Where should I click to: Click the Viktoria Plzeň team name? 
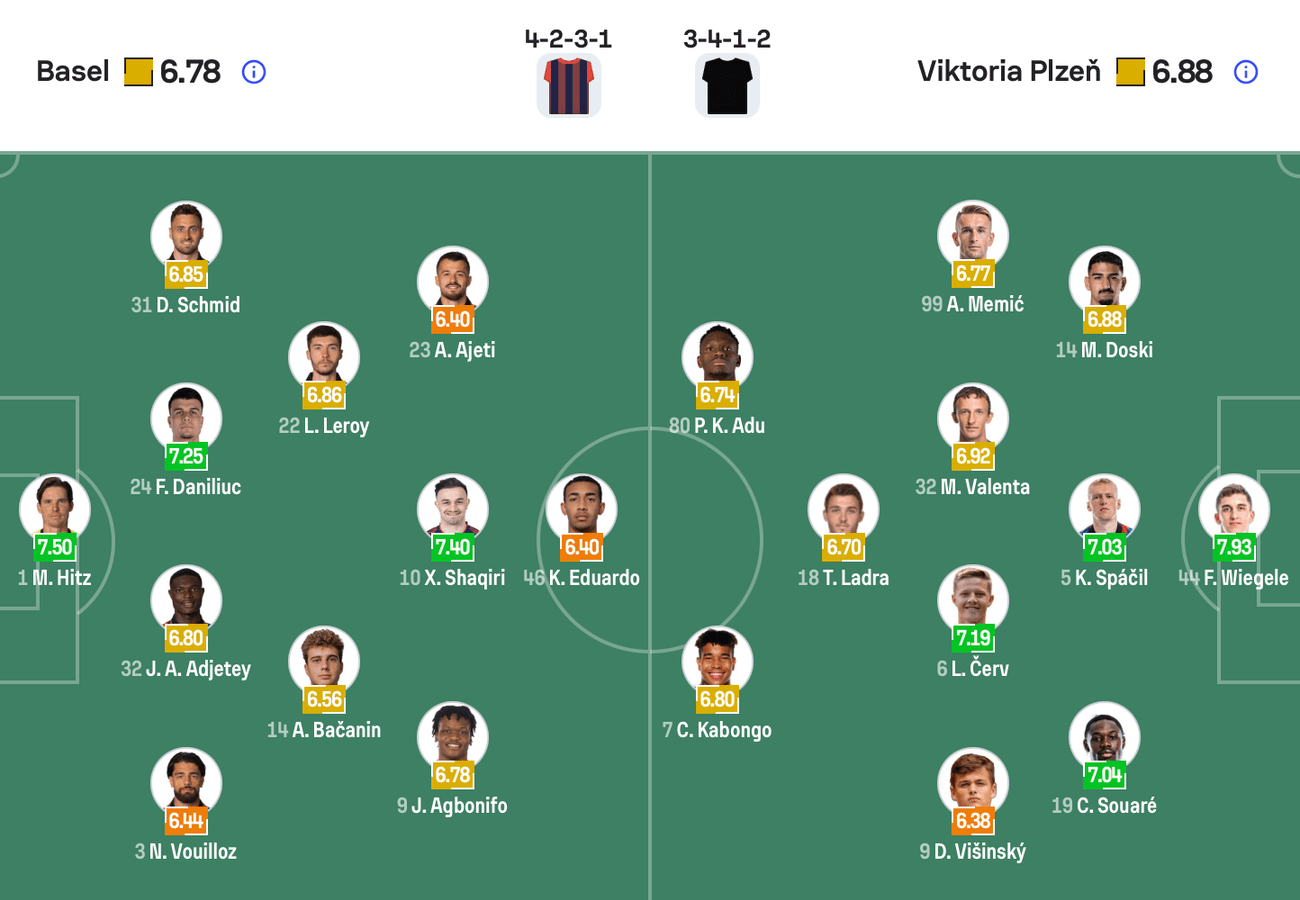pos(1007,71)
